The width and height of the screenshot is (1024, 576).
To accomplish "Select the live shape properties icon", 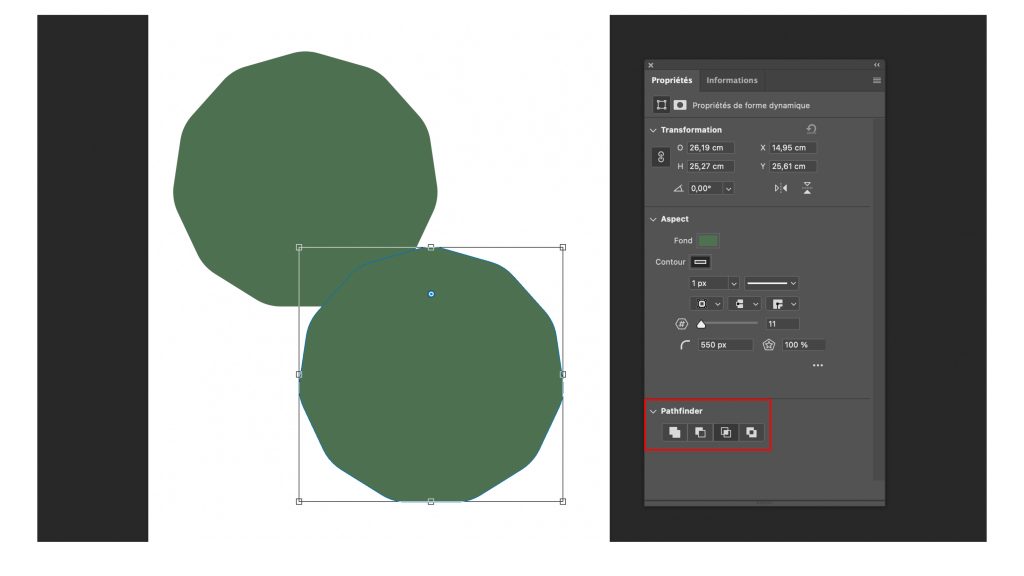I will [x=662, y=105].
